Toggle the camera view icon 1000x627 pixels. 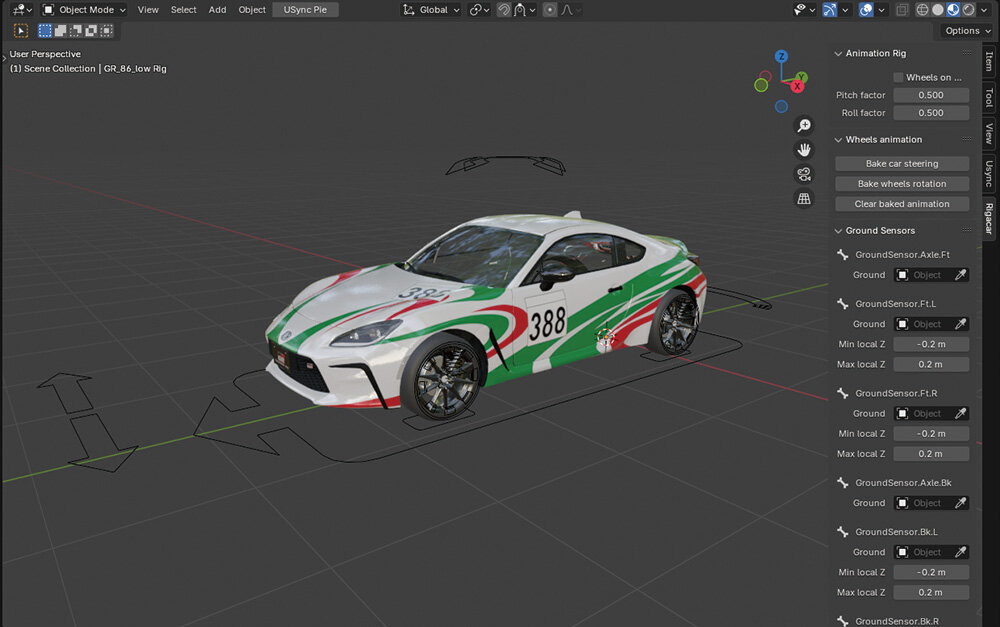point(804,174)
